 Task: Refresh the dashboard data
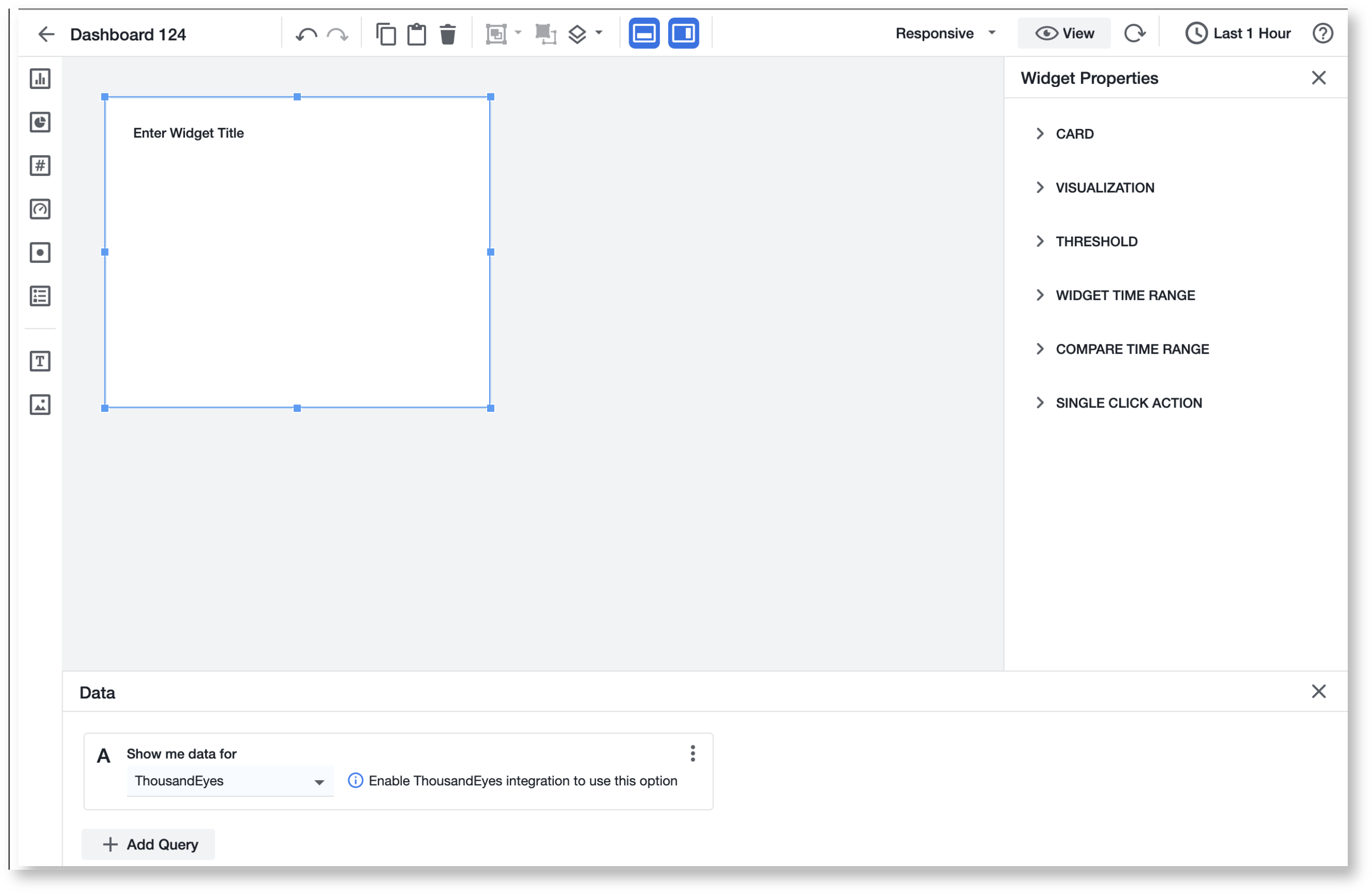(x=1134, y=33)
